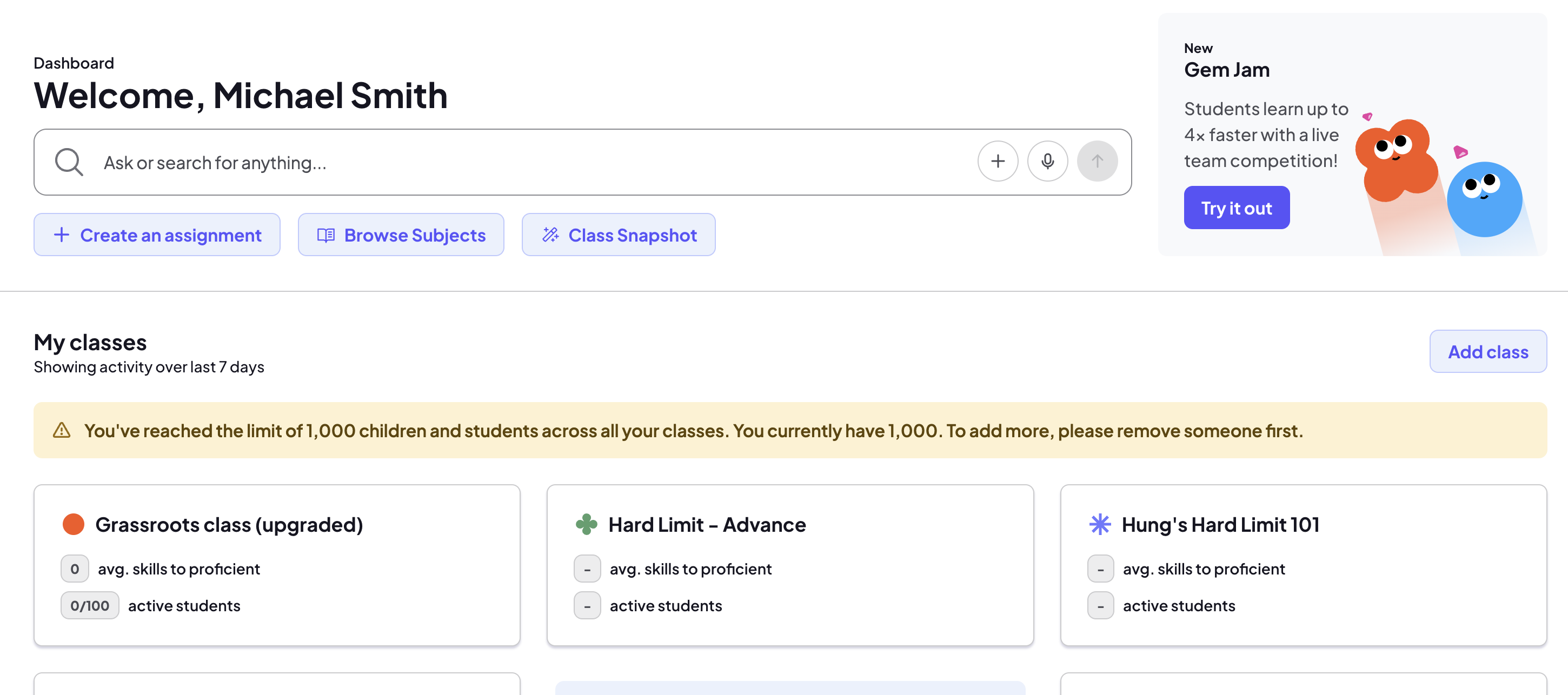Click the blue Gem Jam character
This screenshot has width=1568, height=695.
click(1484, 199)
